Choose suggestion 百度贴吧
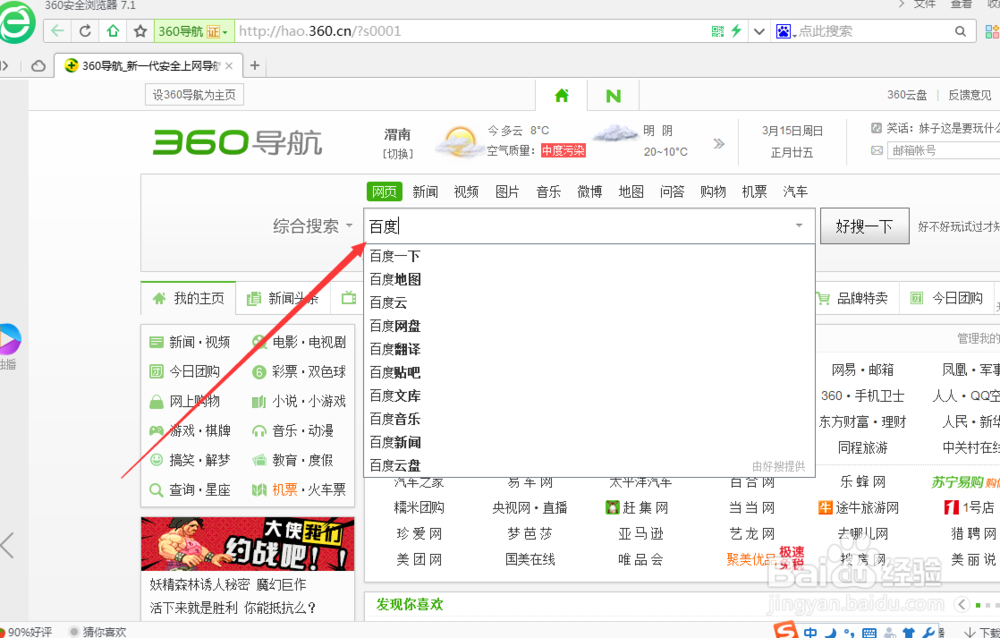This screenshot has width=1000, height=638. point(589,373)
